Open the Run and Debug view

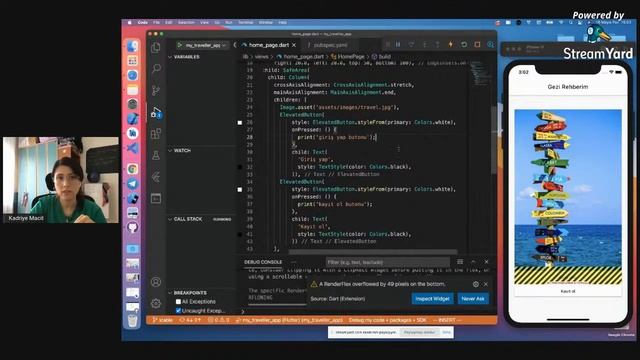pyautogui.click(x=156, y=112)
